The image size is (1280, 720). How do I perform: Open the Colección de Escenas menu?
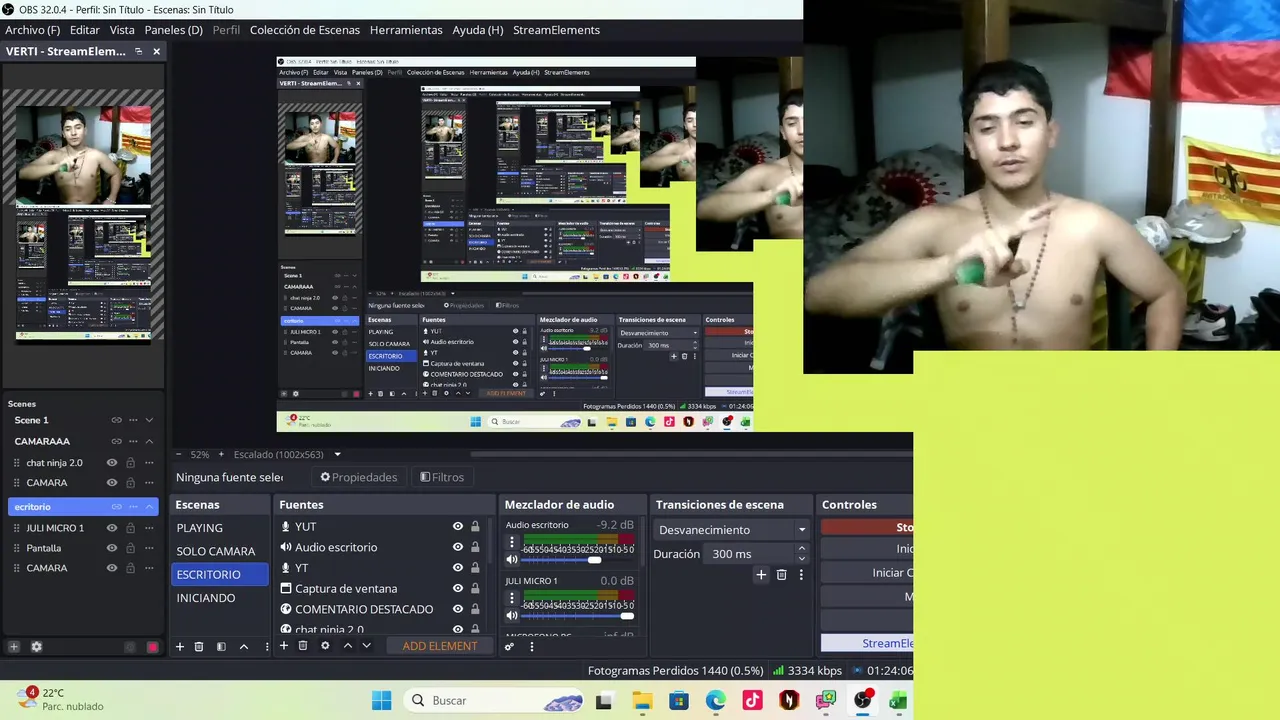[x=305, y=30]
